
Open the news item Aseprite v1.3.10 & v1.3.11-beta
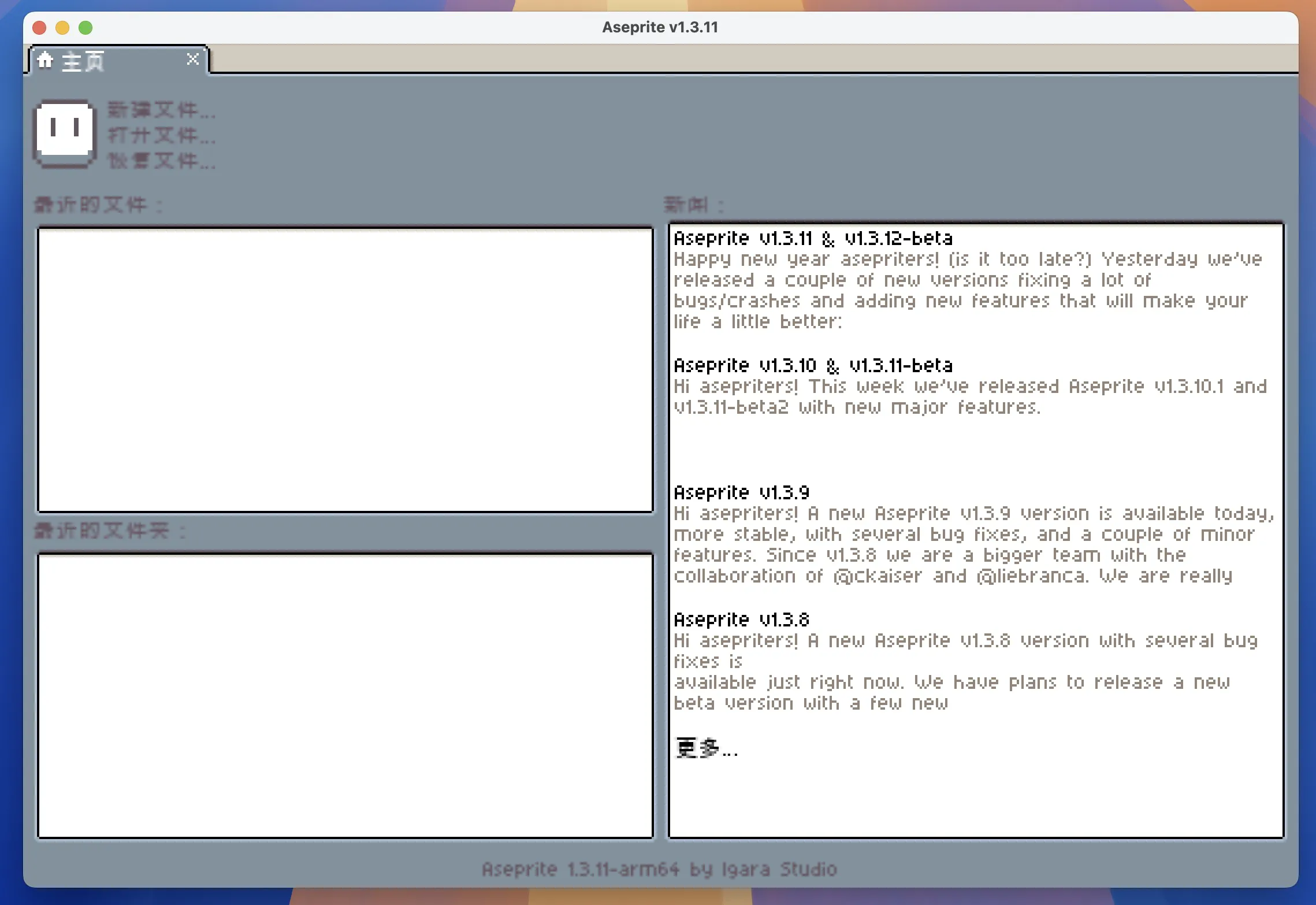(x=813, y=365)
